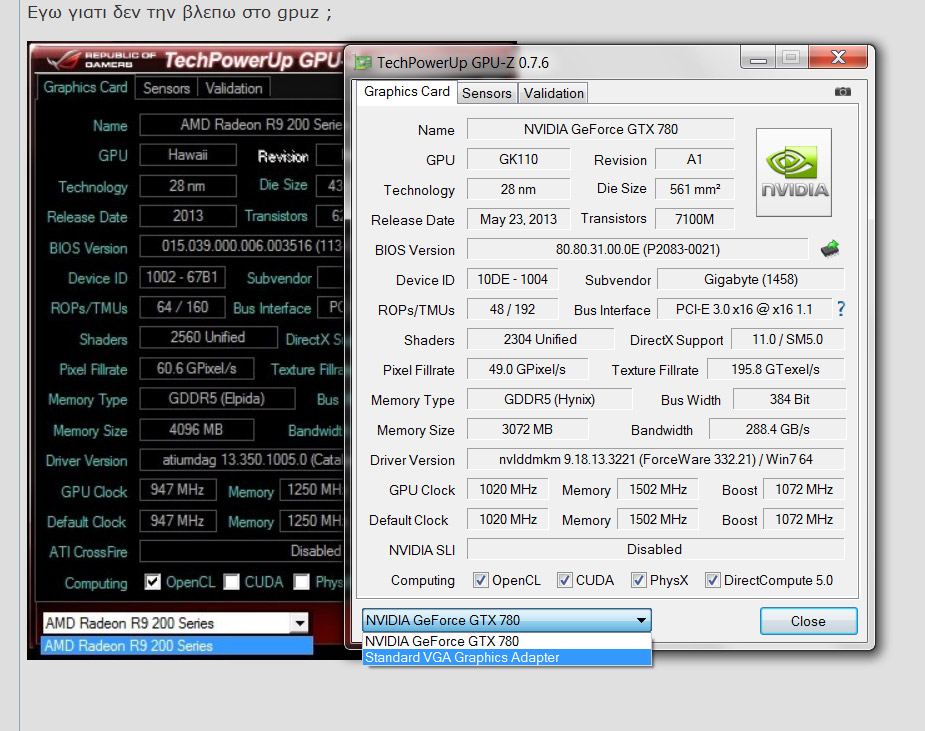
Task: Click the GDDR5 (Elpida) memory type value
Action: click(x=217, y=398)
